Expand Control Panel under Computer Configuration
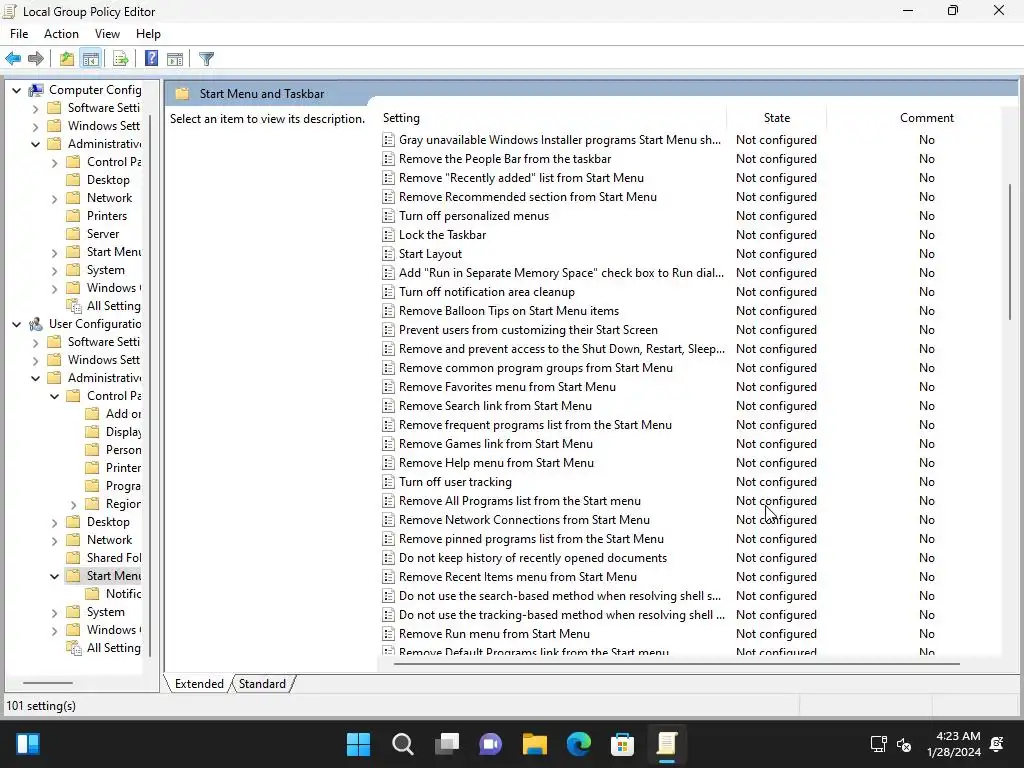This screenshot has height=768, width=1024. coord(55,163)
